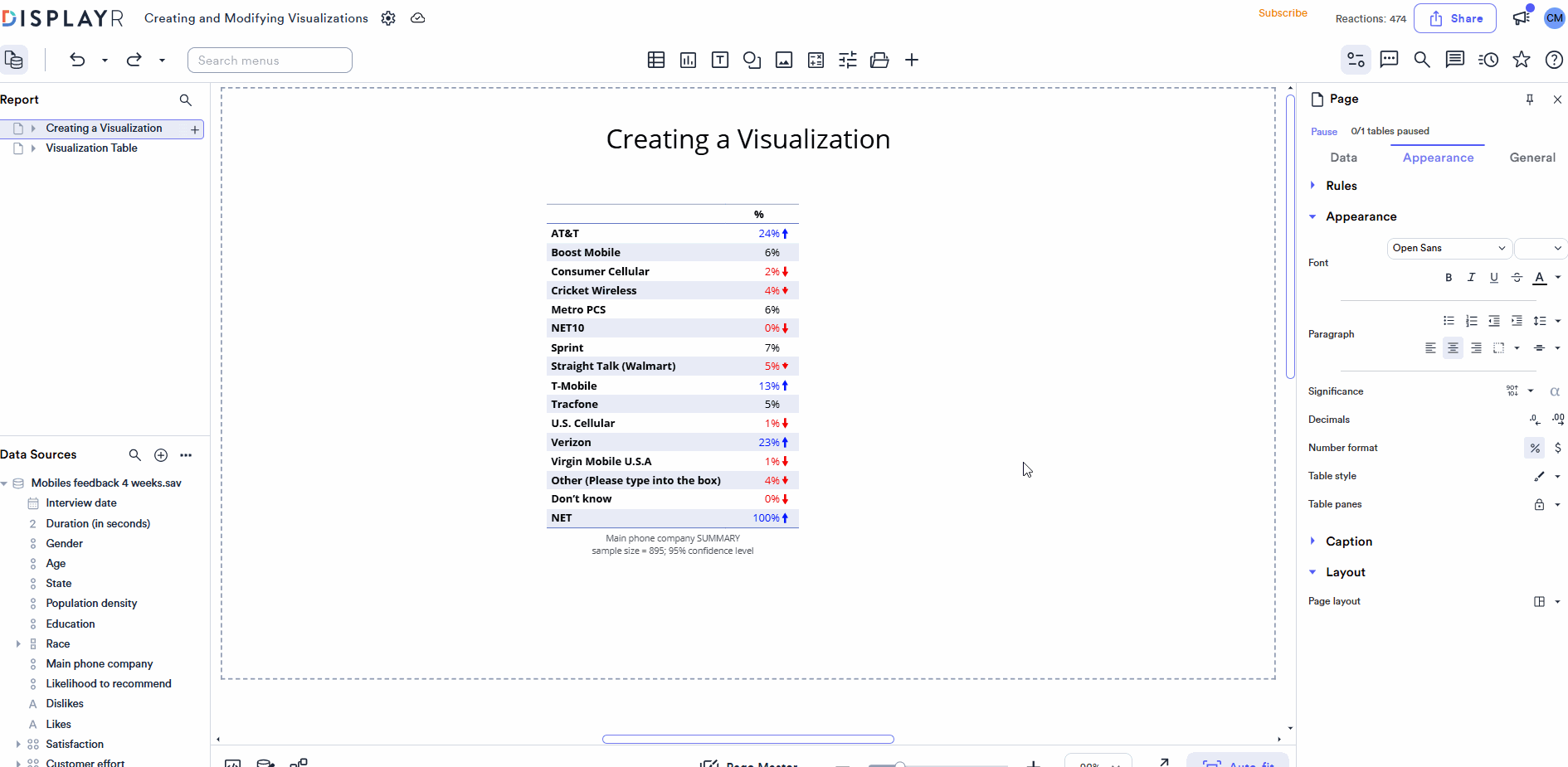Toggle italic font formatting
Image resolution: width=1568 pixels, height=767 pixels.
pyautogui.click(x=1472, y=278)
